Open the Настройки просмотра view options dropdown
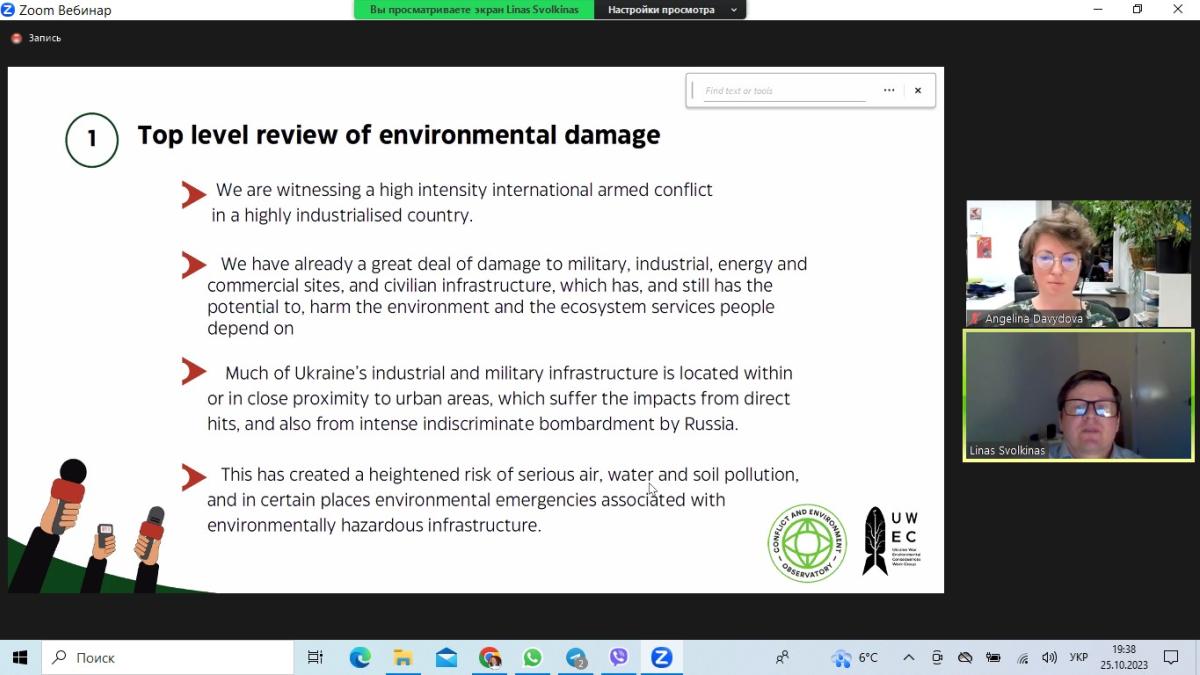This screenshot has width=1200, height=675. [670, 10]
